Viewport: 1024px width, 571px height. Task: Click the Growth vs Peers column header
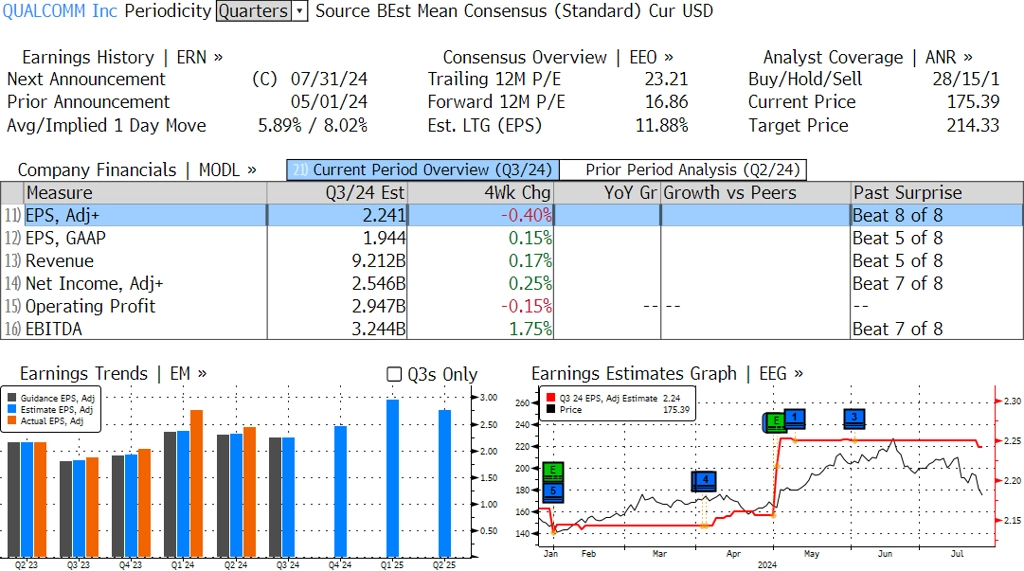pyautogui.click(x=756, y=193)
